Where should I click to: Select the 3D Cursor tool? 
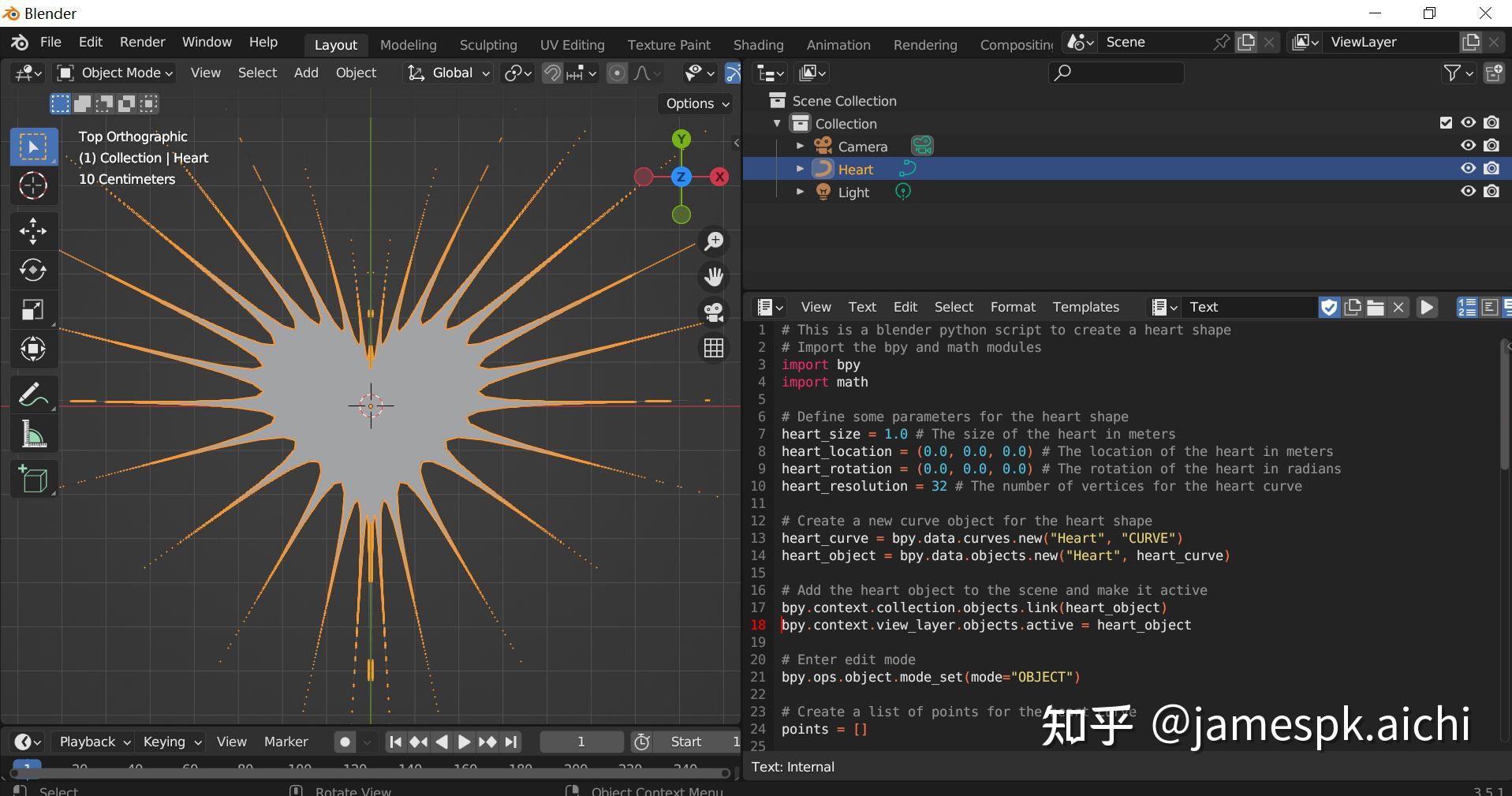[x=33, y=186]
